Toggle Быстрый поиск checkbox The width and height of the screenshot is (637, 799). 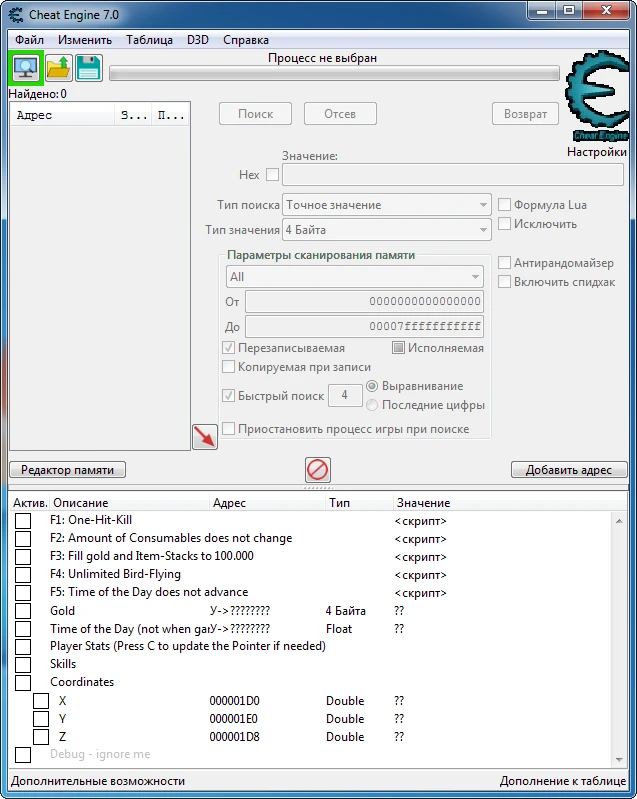(x=228, y=396)
